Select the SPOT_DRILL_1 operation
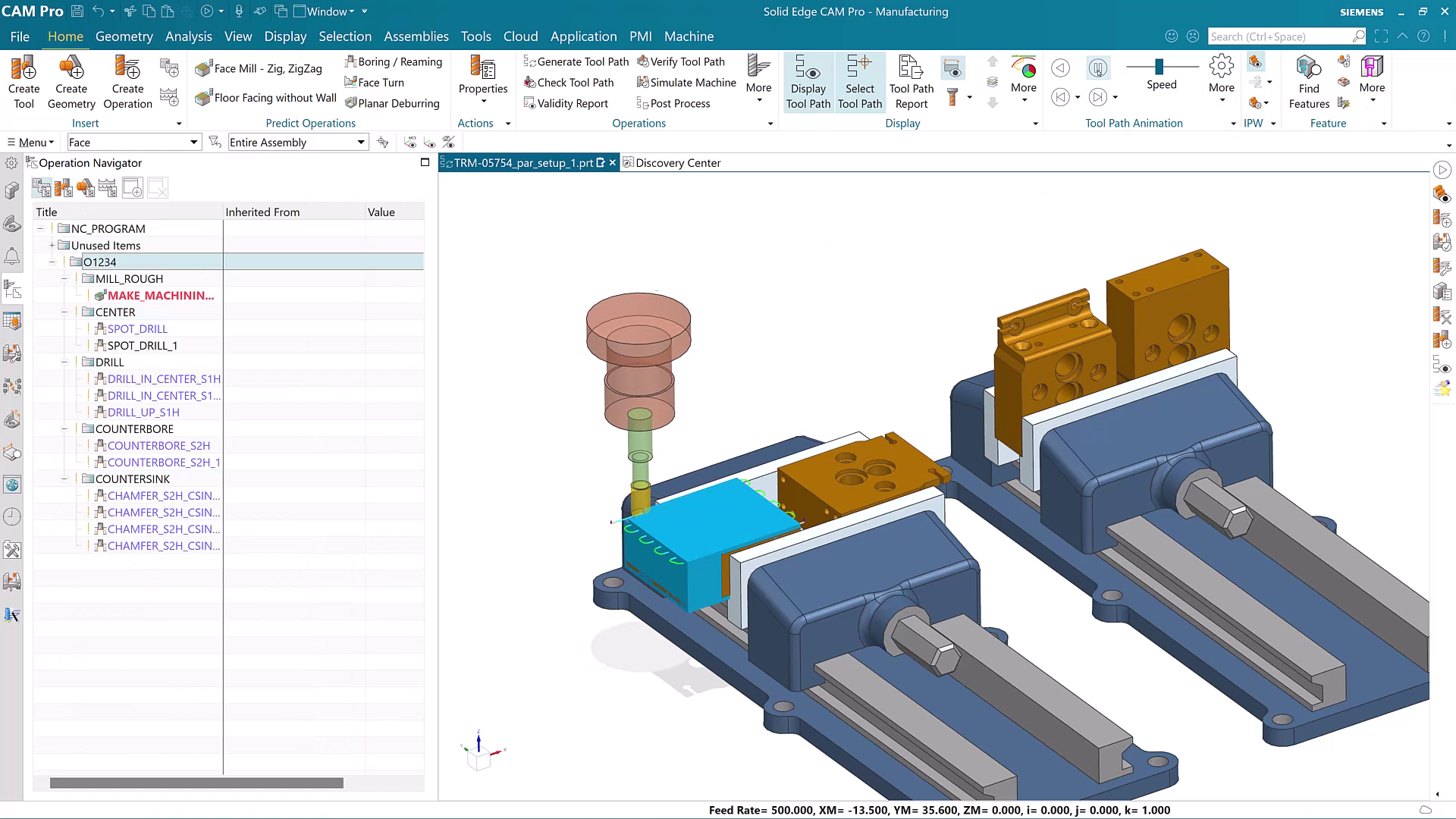This screenshot has height=819, width=1456. pyautogui.click(x=142, y=345)
